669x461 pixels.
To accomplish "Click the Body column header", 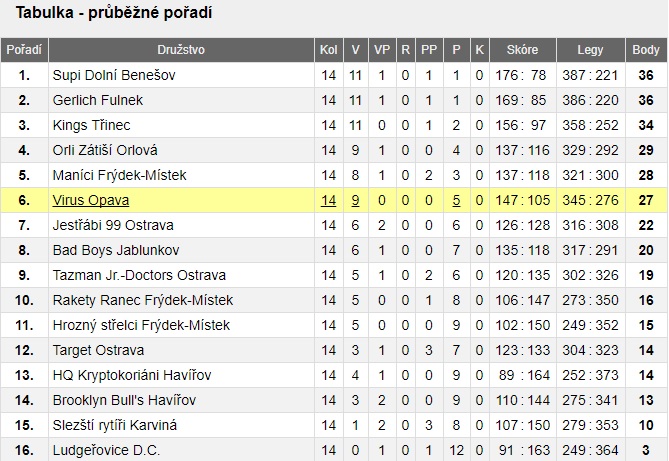I will coord(646,50).
